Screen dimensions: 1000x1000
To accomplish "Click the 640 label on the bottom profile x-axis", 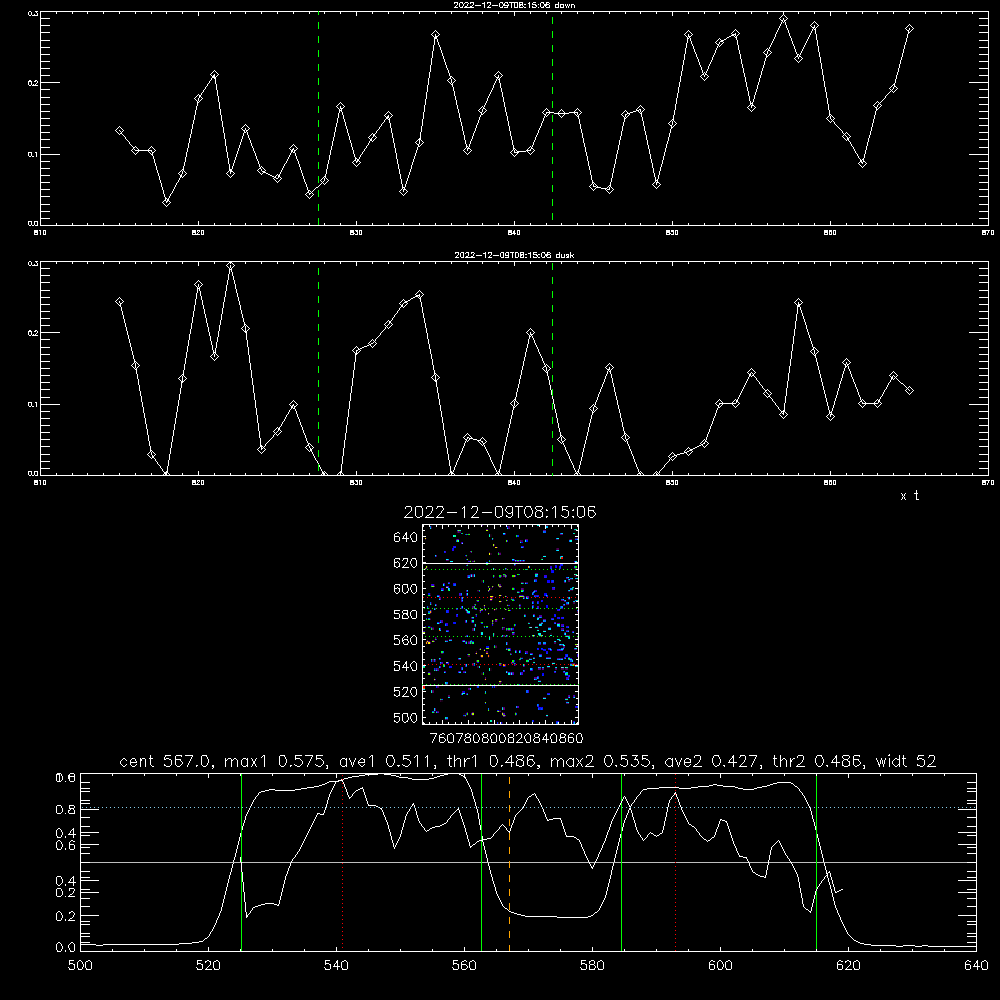I will coord(976,966).
